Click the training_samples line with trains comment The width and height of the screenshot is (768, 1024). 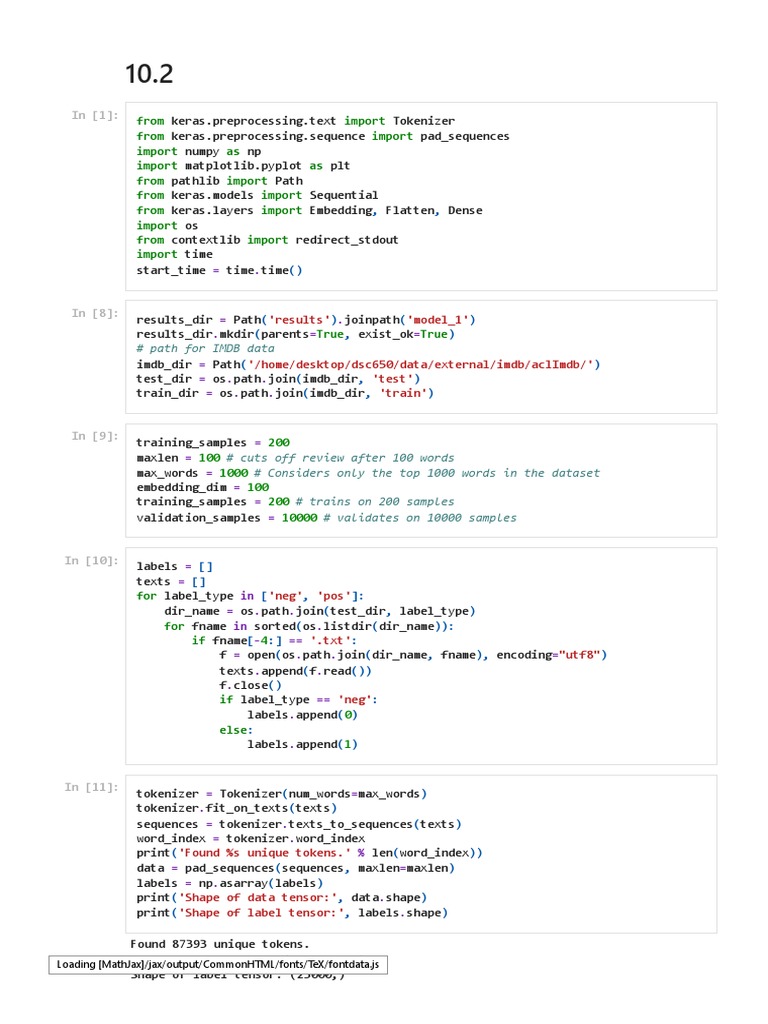point(295,502)
